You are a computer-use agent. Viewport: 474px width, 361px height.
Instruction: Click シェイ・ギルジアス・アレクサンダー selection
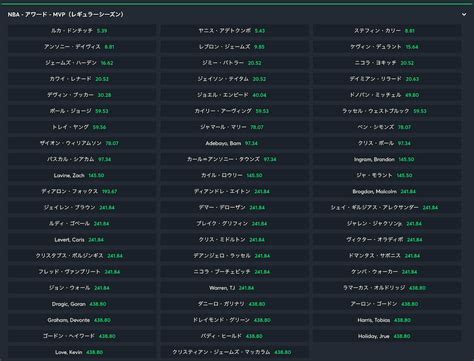[387, 207]
